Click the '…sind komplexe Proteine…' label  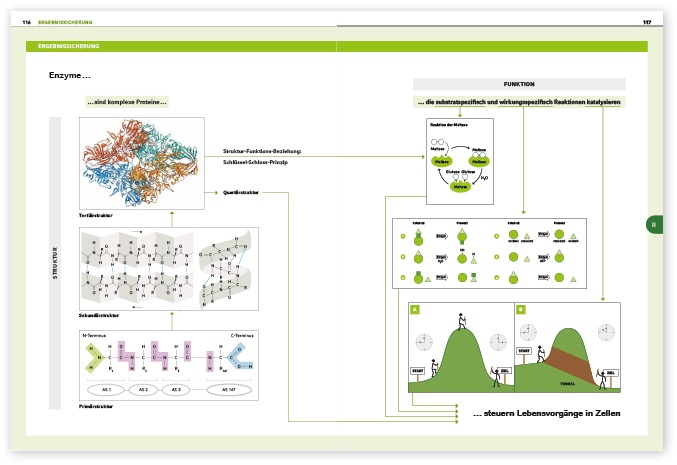pyautogui.click(x=127, y=102)
